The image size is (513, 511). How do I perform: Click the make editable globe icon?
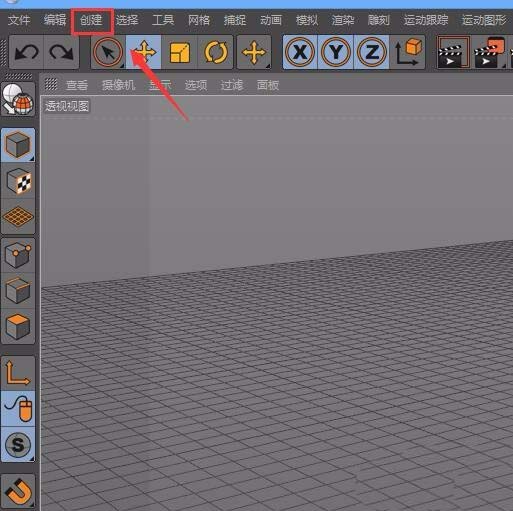coord(18,99)
